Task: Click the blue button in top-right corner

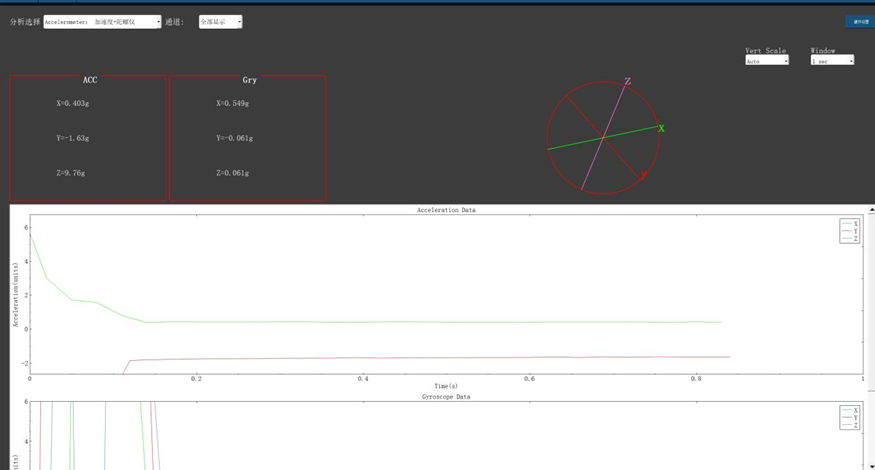Action: tap(860, 21)
